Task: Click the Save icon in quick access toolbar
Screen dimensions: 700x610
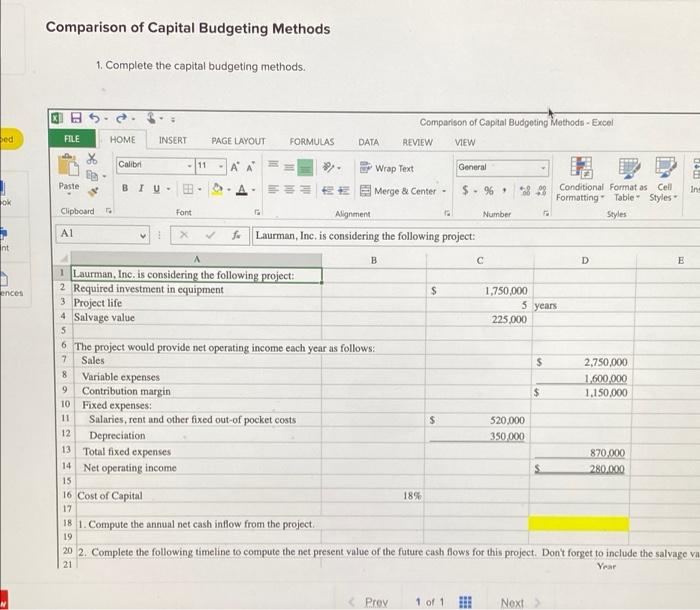Action: 76,118
